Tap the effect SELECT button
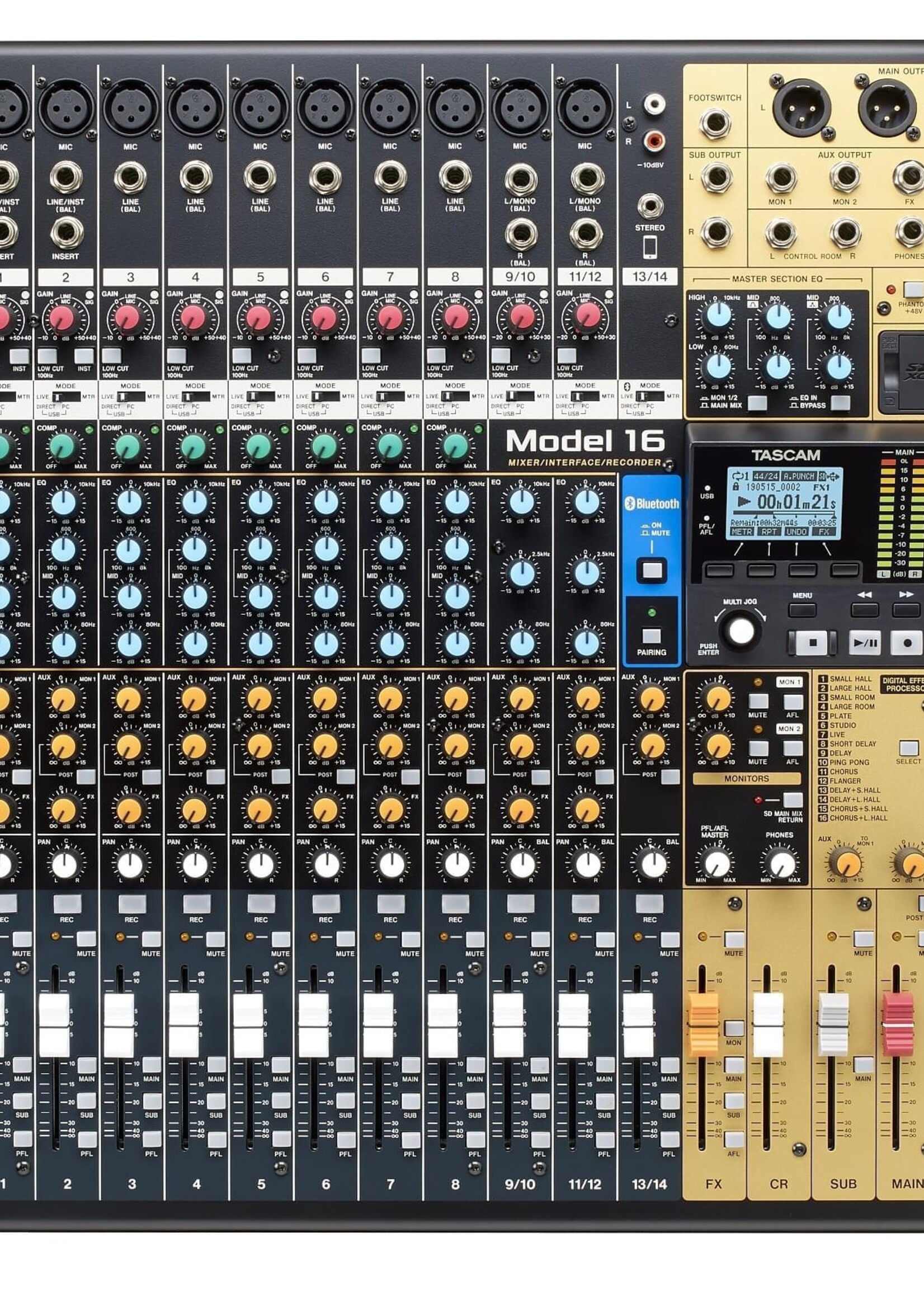Screen dimensions: 924x1294 click(909, 747)
